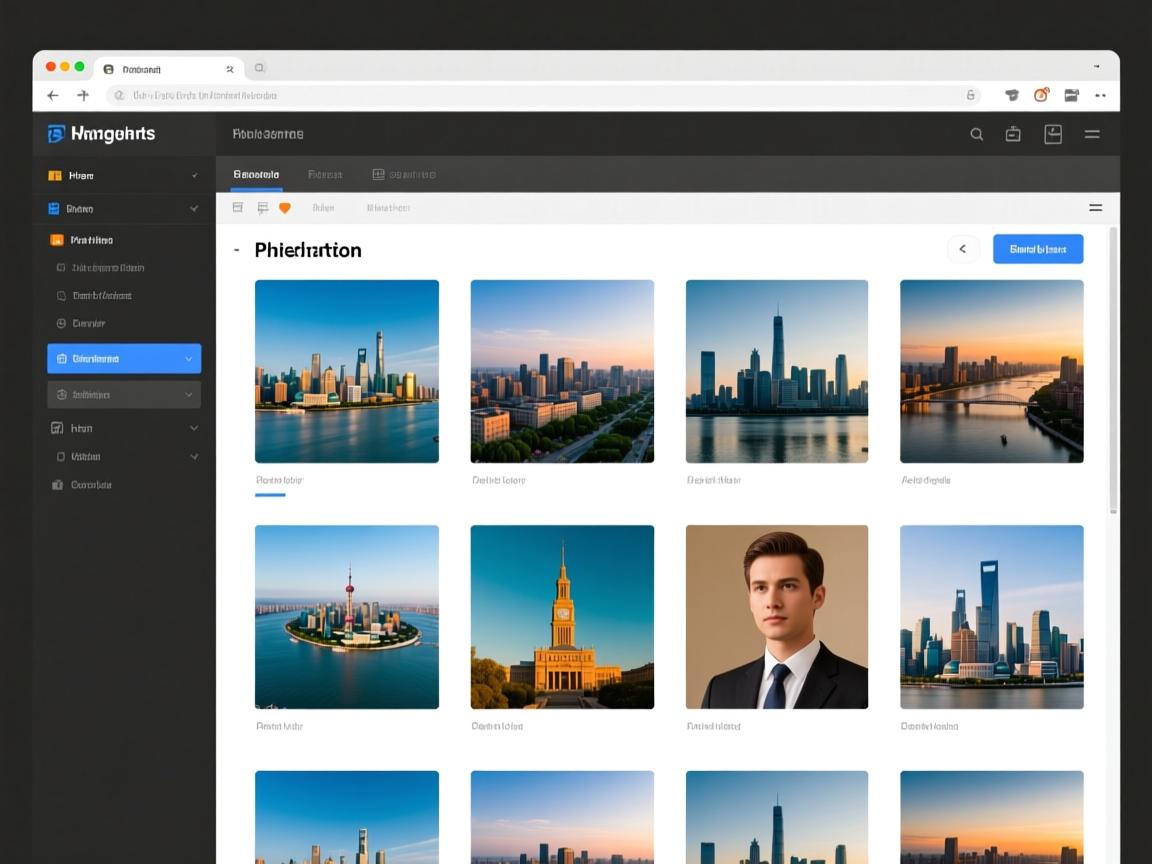Click the orange heart icon in toolbar
The image size is (1152, 864).
[285, 208]
